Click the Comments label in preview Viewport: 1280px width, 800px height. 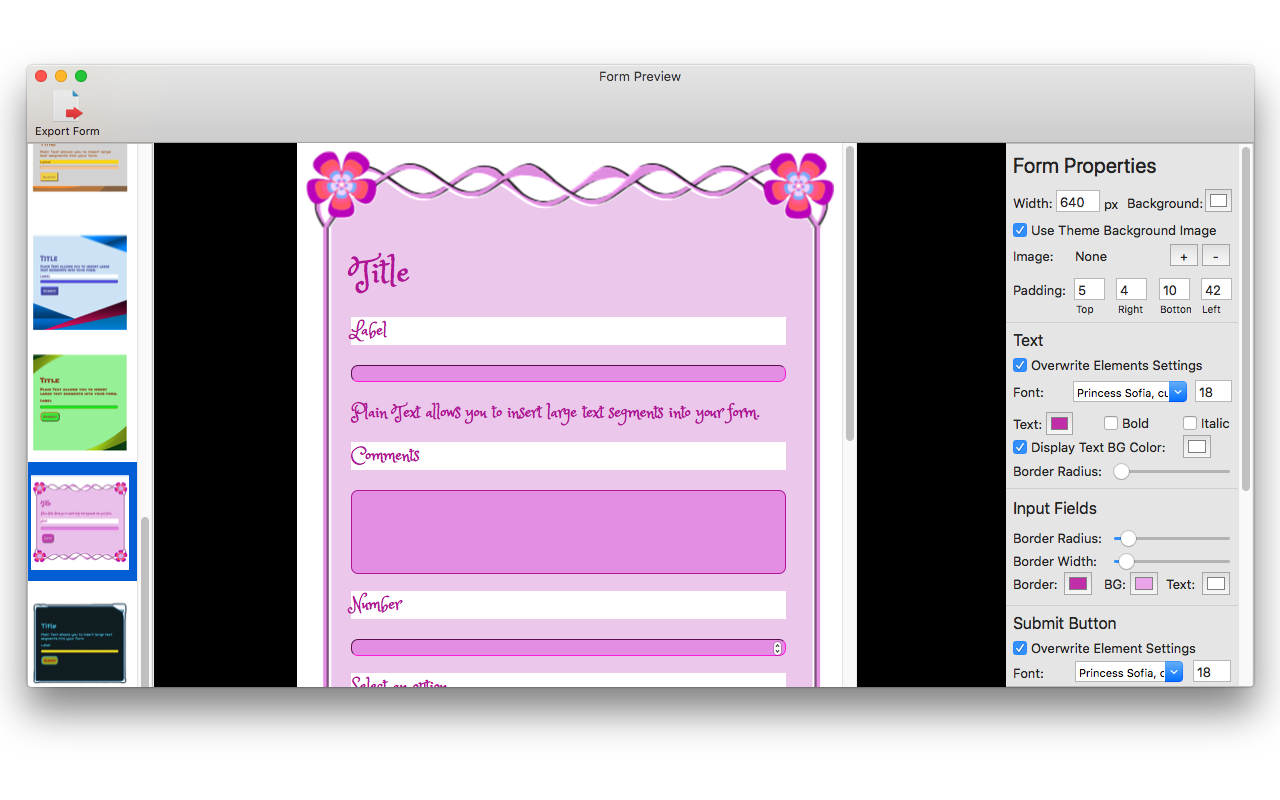[x=385, y=456]
